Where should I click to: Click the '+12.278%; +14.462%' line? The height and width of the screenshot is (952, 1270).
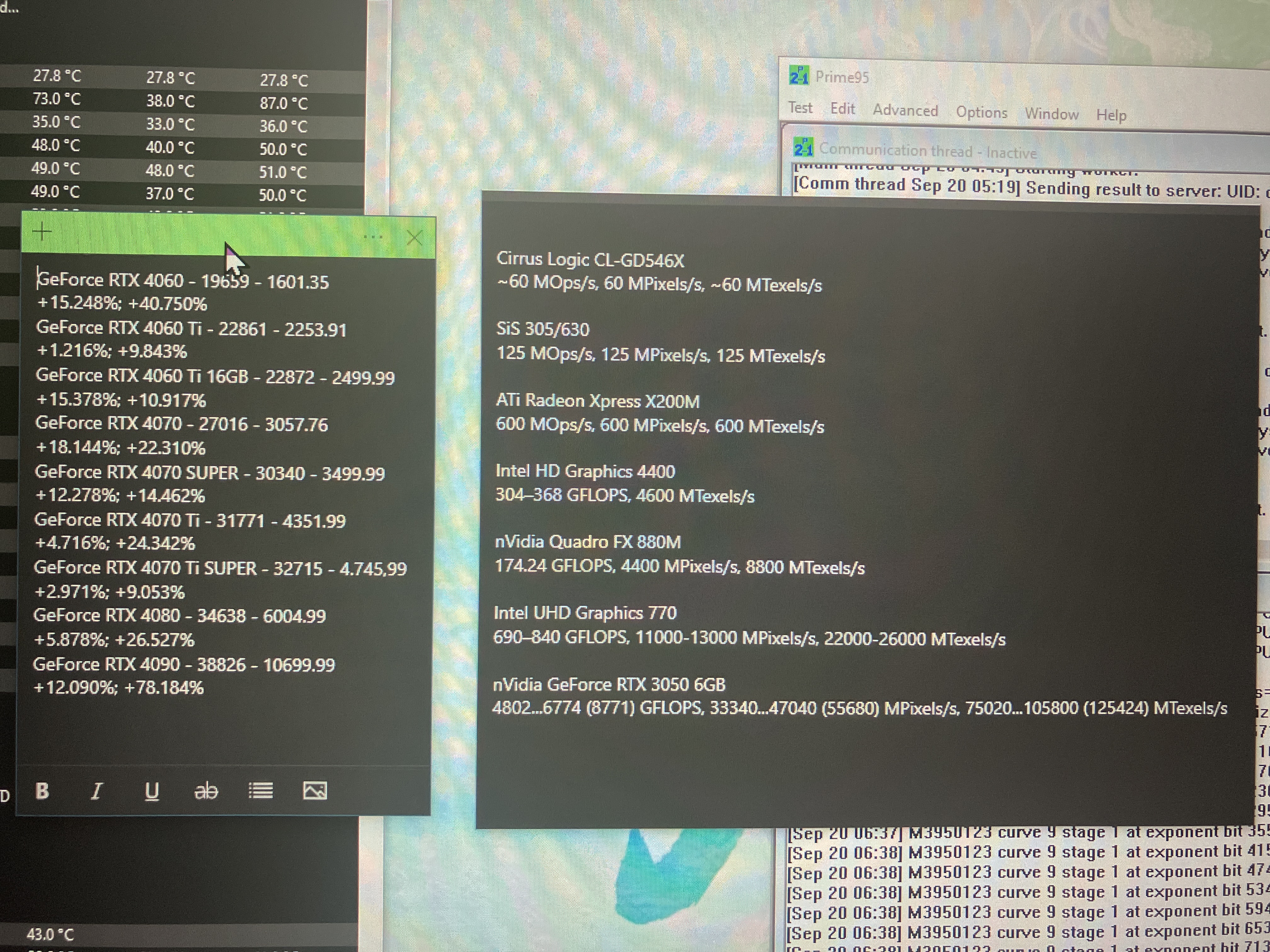(x=120, y=495)
